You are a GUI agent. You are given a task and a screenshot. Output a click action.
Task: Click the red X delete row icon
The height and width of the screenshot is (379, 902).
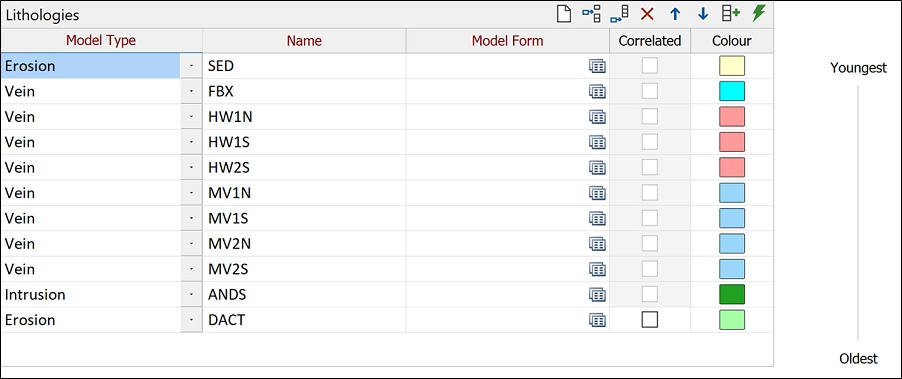(x=647, y=14)
